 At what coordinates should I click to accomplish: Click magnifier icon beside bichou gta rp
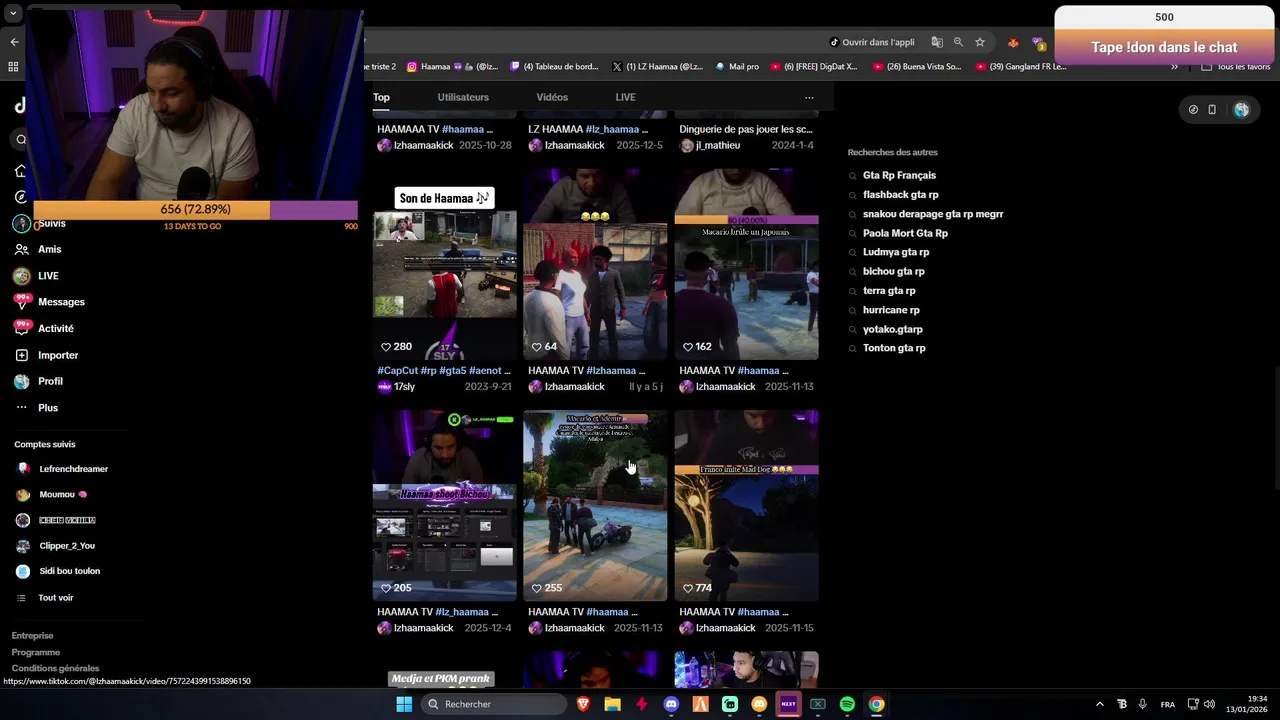(852, 272)
